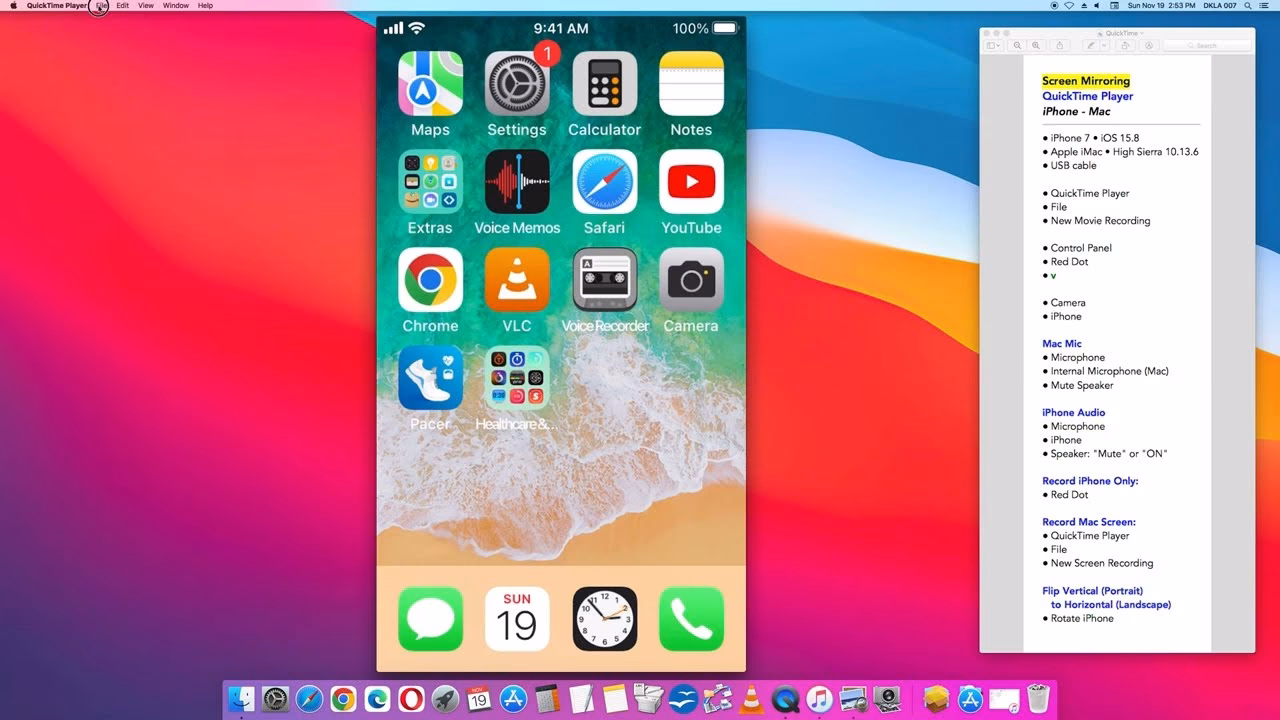1280x720 pixels.
Task: Open iTunes from the Dock
Action: pos(818,699)
